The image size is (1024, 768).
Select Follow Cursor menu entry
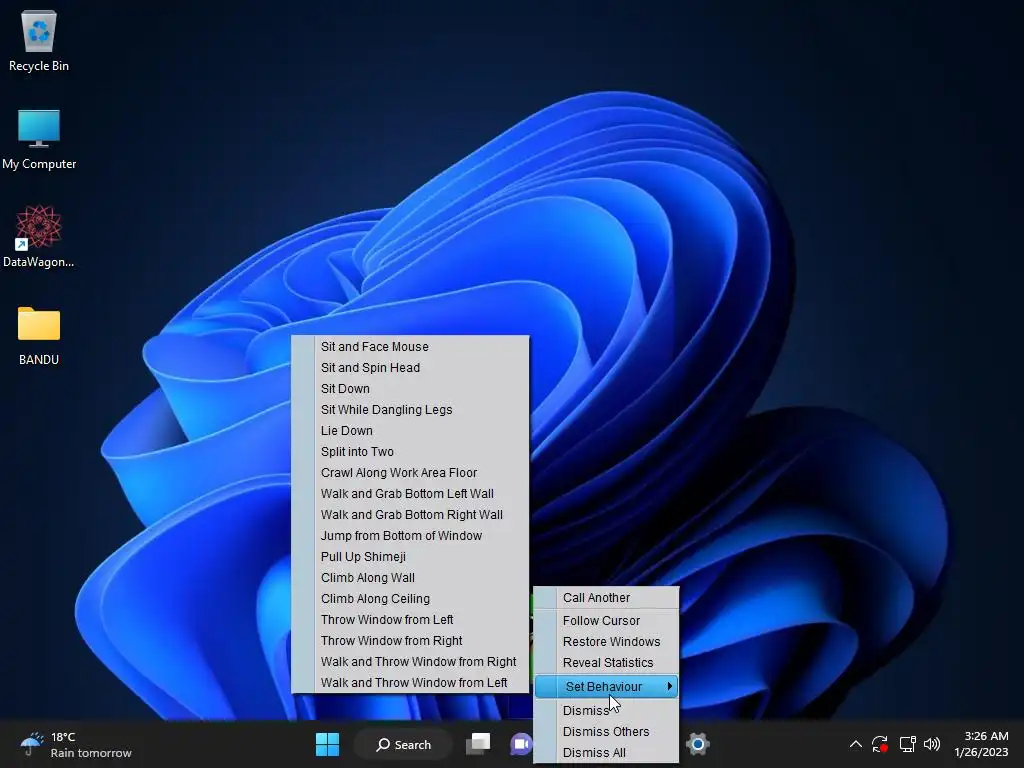(x=607, y=620)
